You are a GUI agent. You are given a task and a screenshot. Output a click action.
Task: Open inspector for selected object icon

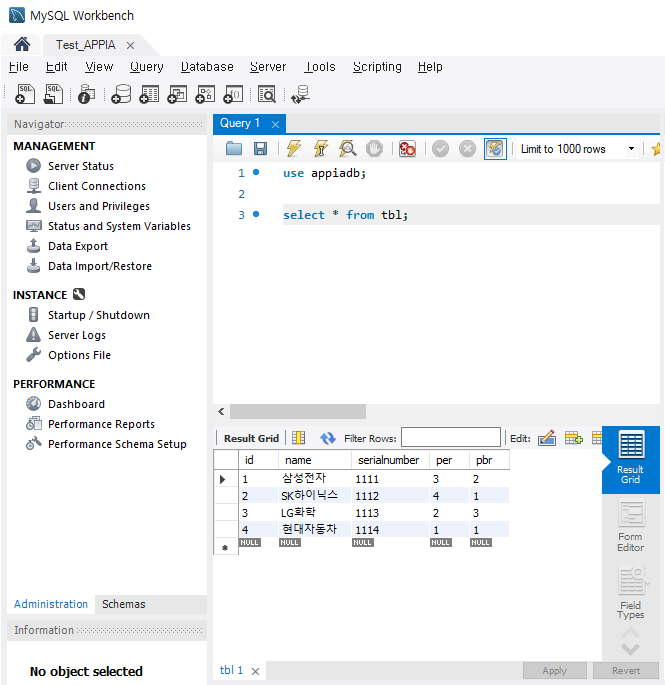(x=87, y=94)
